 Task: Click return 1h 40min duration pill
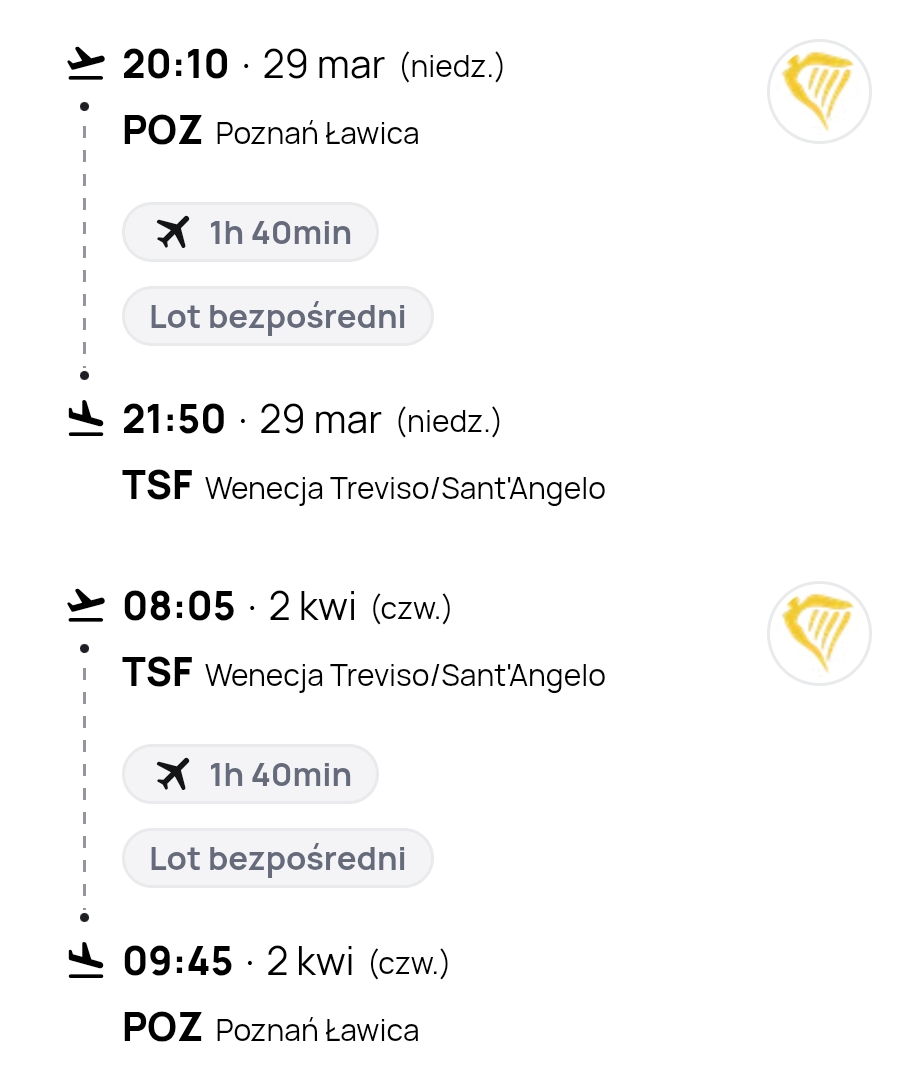click(251, 775)
